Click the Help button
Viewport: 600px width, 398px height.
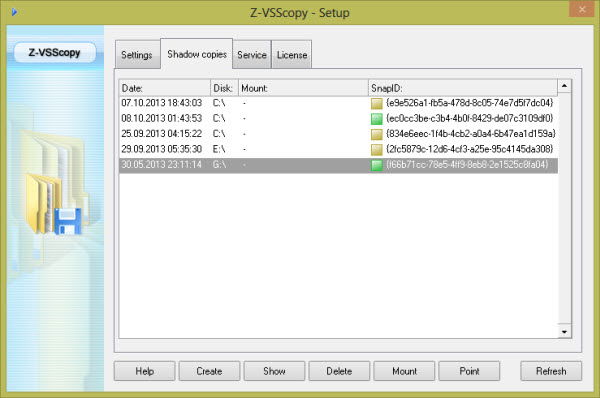pos(145,371)
